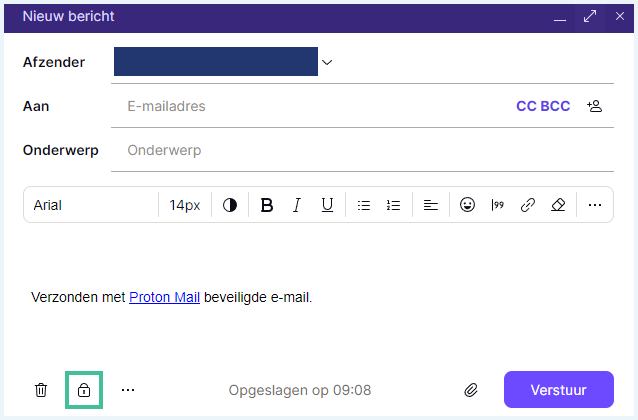Focus the Onderwerp subject field
638x420 pixels.
[362, 150]
